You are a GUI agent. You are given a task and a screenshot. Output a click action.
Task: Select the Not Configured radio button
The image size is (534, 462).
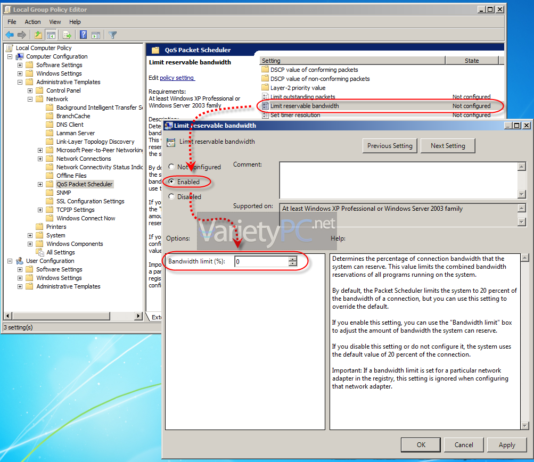[x=171, y=167]
